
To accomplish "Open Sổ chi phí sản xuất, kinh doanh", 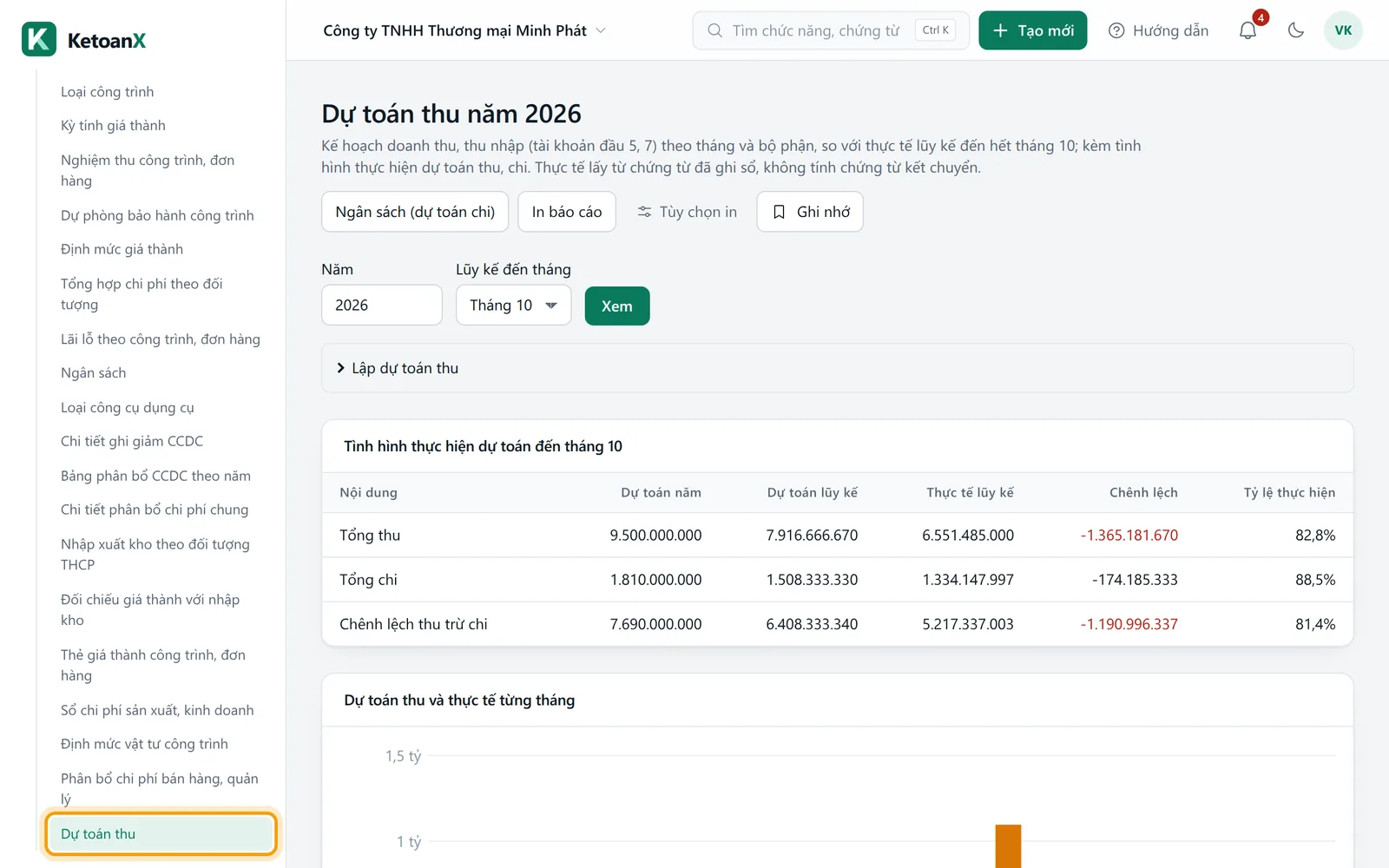I will 157,710.
